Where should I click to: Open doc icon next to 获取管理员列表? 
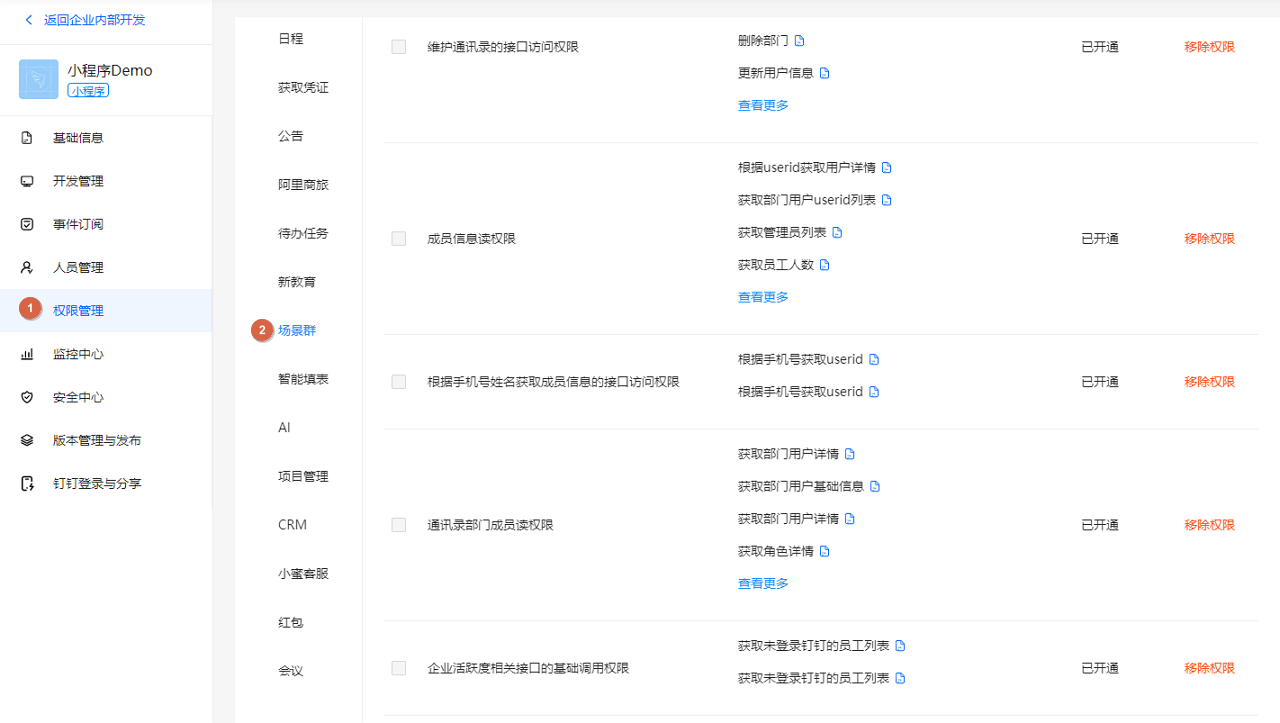(x=837, y=233)
